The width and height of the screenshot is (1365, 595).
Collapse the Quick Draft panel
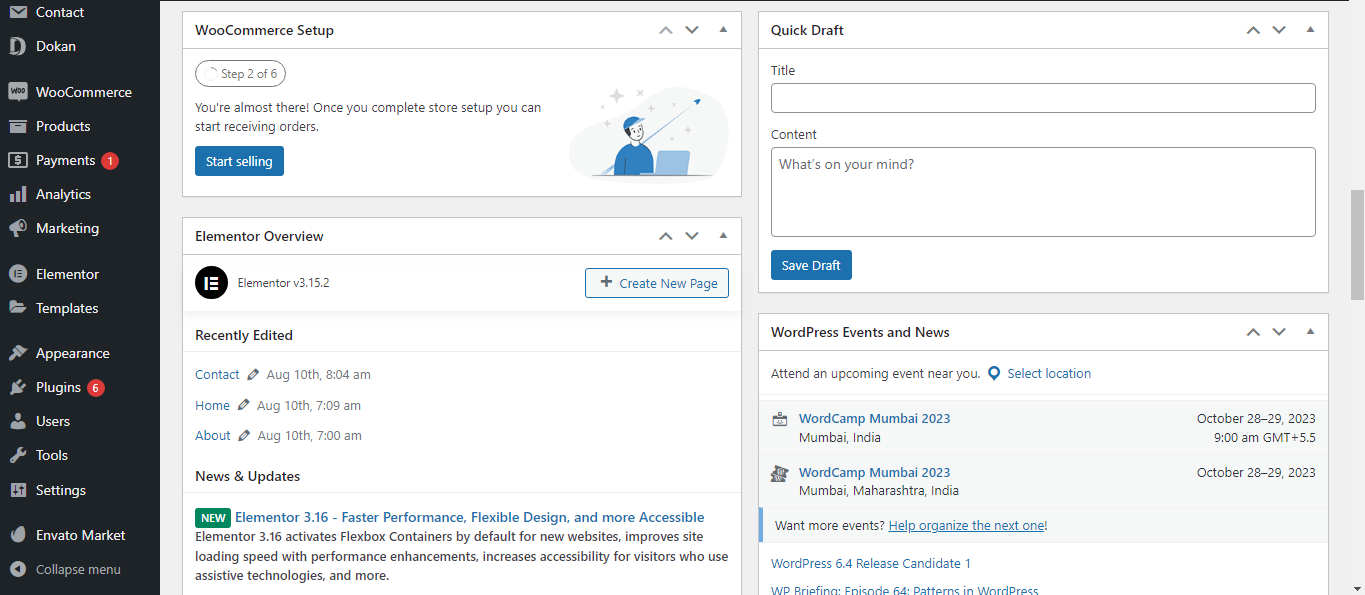(x=1310, y=30)
